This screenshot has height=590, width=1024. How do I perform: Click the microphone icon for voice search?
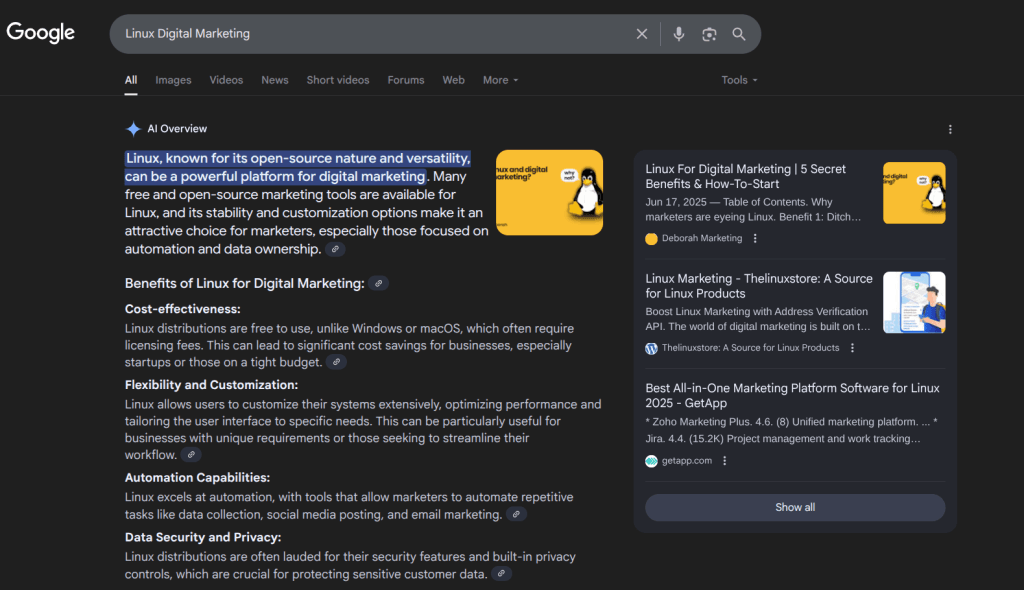click(x=679, y=33)
